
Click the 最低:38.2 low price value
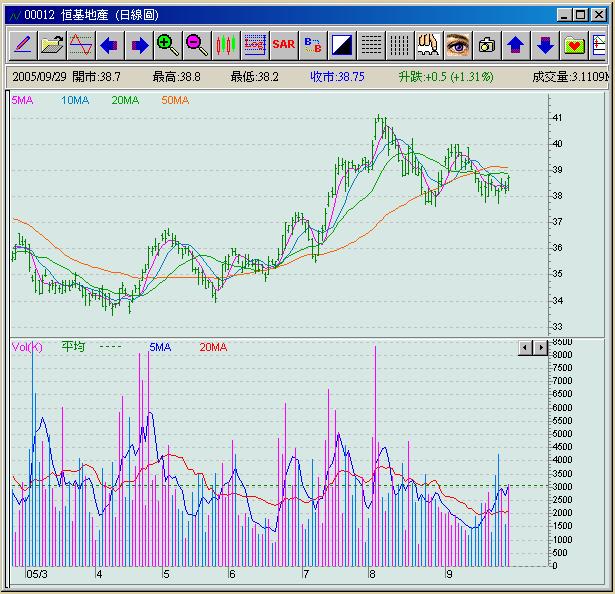coord(255,77)
